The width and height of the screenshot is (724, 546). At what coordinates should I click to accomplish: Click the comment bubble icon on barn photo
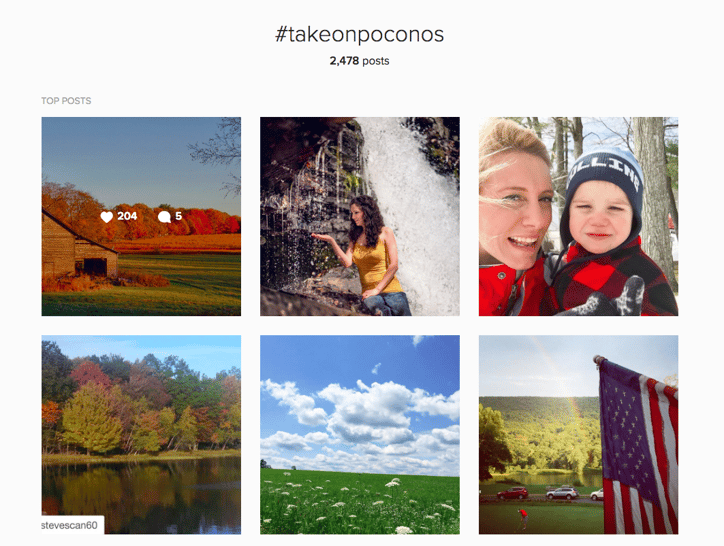[x=164, y=217]
